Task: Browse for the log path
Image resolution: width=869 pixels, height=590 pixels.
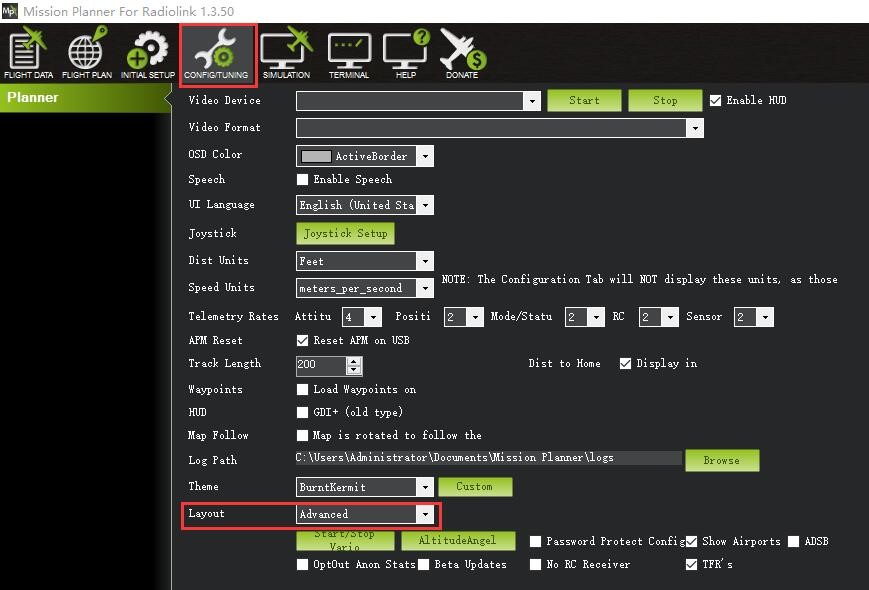Action: click(721, 460)
